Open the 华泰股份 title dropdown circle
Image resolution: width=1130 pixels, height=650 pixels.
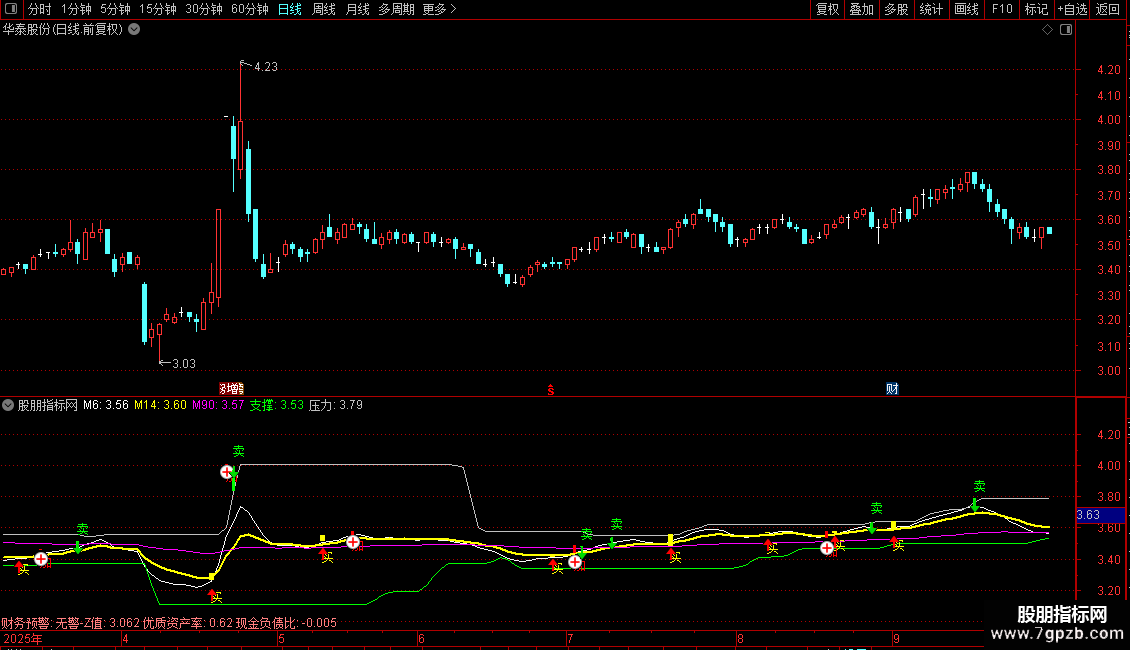point(134,30)
